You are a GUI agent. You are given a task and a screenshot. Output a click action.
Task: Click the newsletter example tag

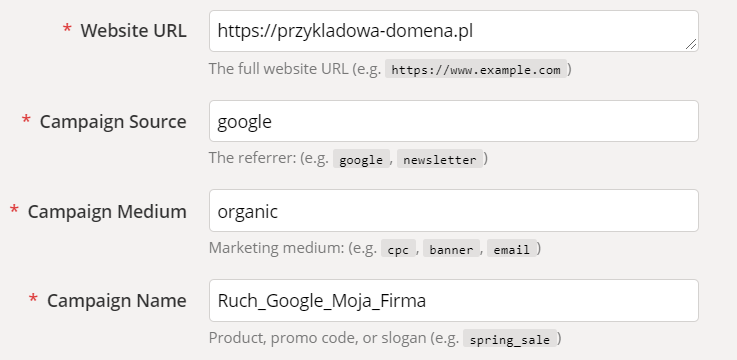439,159
